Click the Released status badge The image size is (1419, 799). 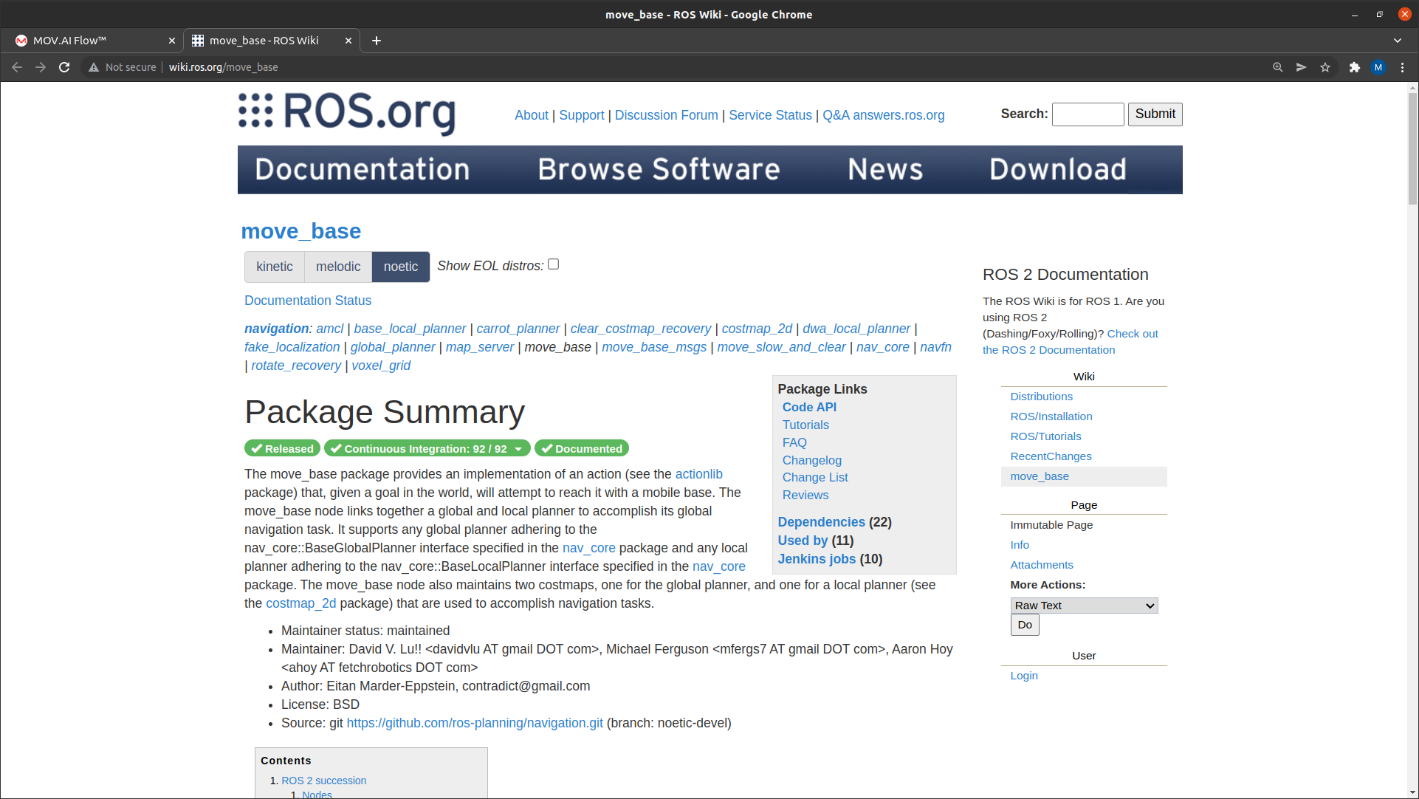(282, 448)
